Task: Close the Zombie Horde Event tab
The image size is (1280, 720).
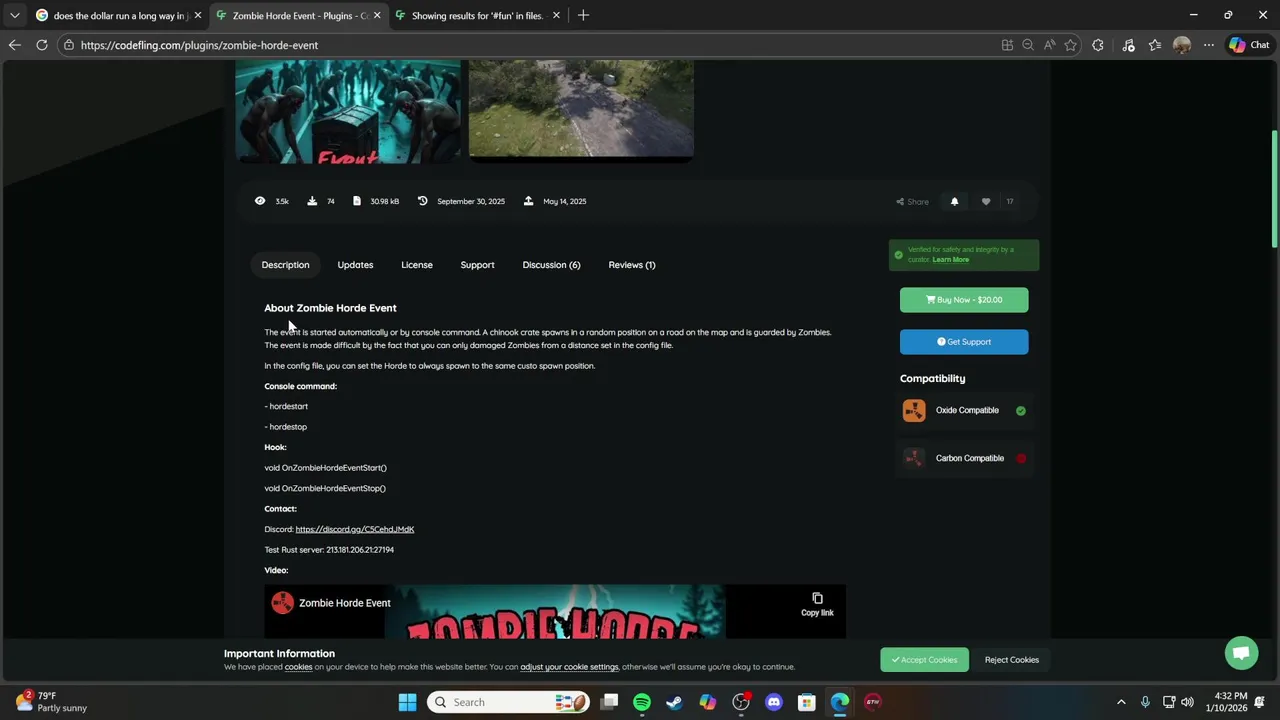Action: pyautogui.click(x=377, y=15)
